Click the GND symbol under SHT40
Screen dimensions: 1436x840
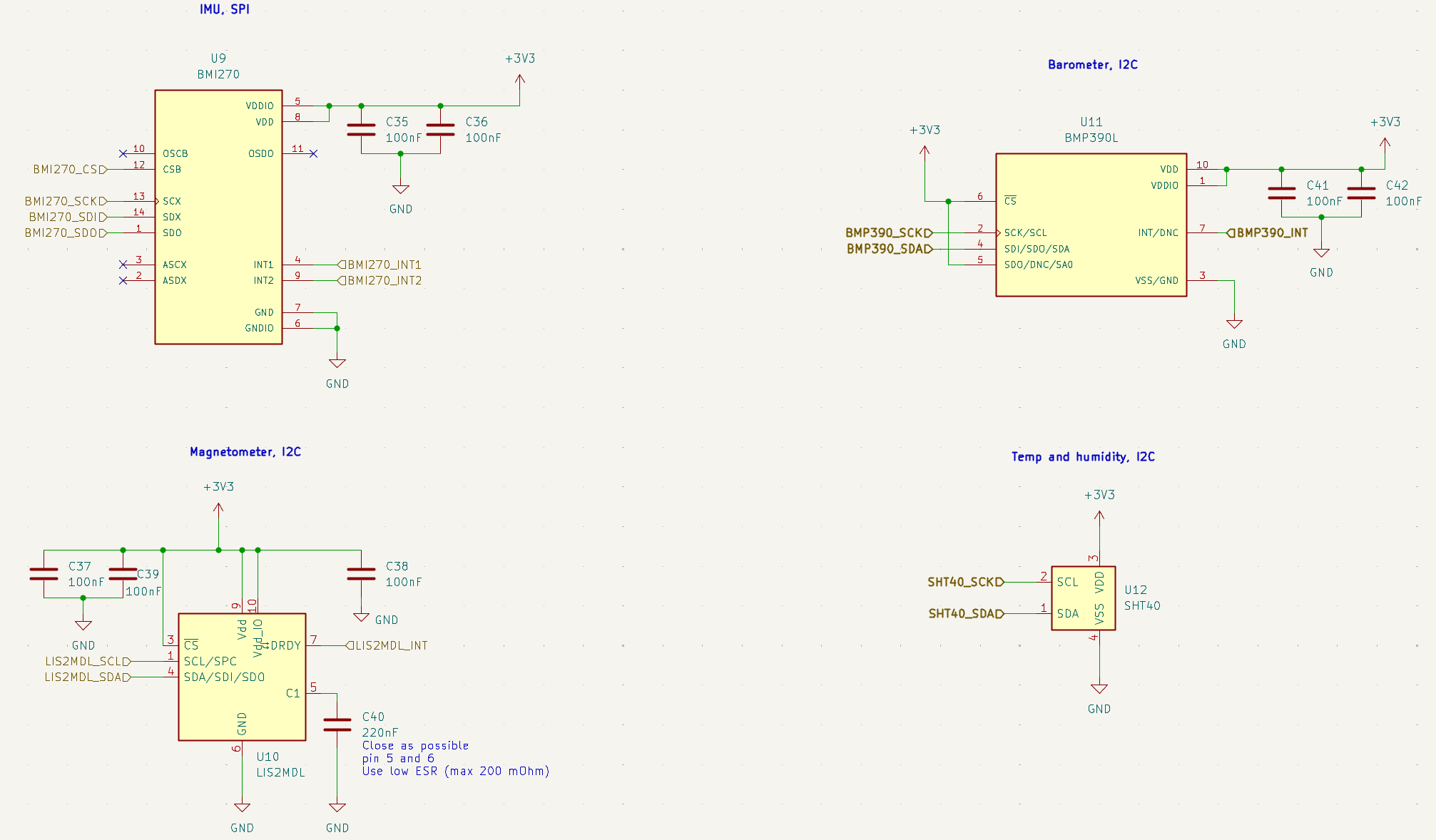coord(1099,690)
